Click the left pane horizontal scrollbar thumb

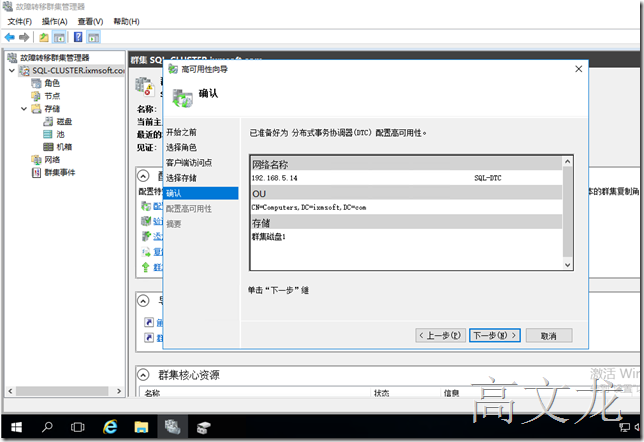62,391
